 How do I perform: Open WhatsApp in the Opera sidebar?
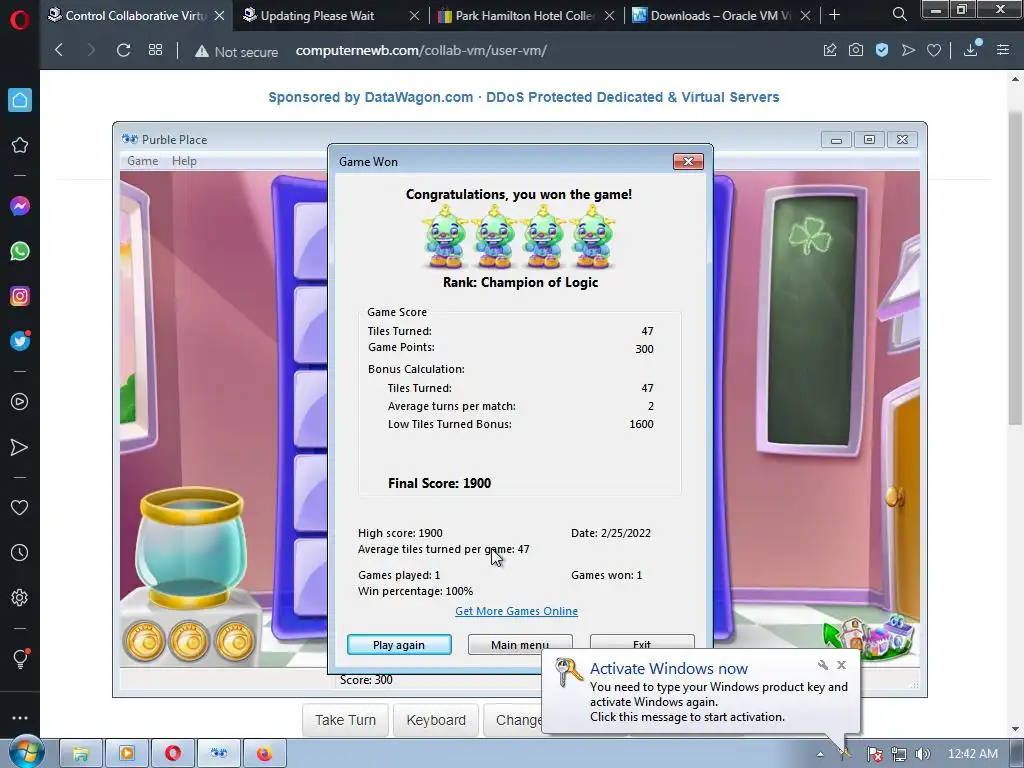20,251
